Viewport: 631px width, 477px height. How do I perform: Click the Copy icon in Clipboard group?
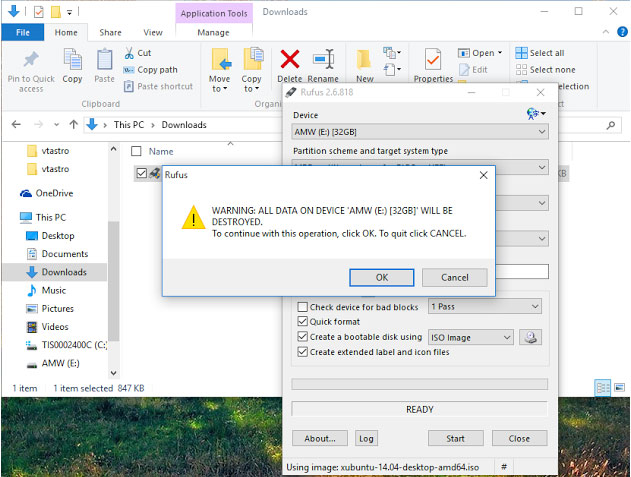click(72, 59)
